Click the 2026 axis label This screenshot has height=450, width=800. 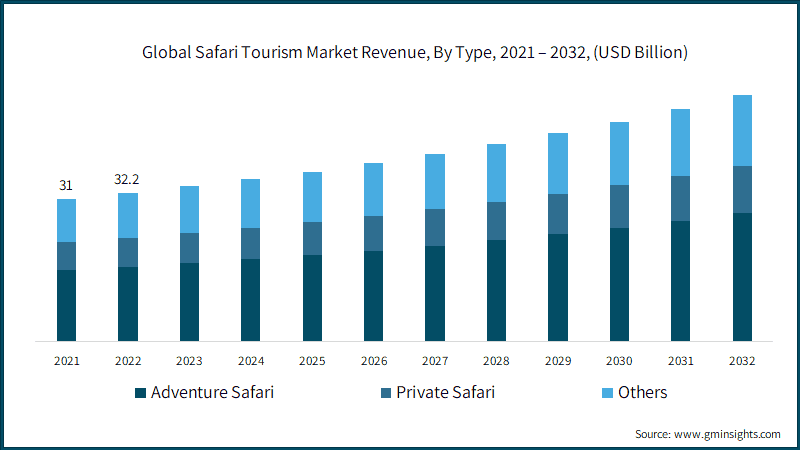(374, 361)
